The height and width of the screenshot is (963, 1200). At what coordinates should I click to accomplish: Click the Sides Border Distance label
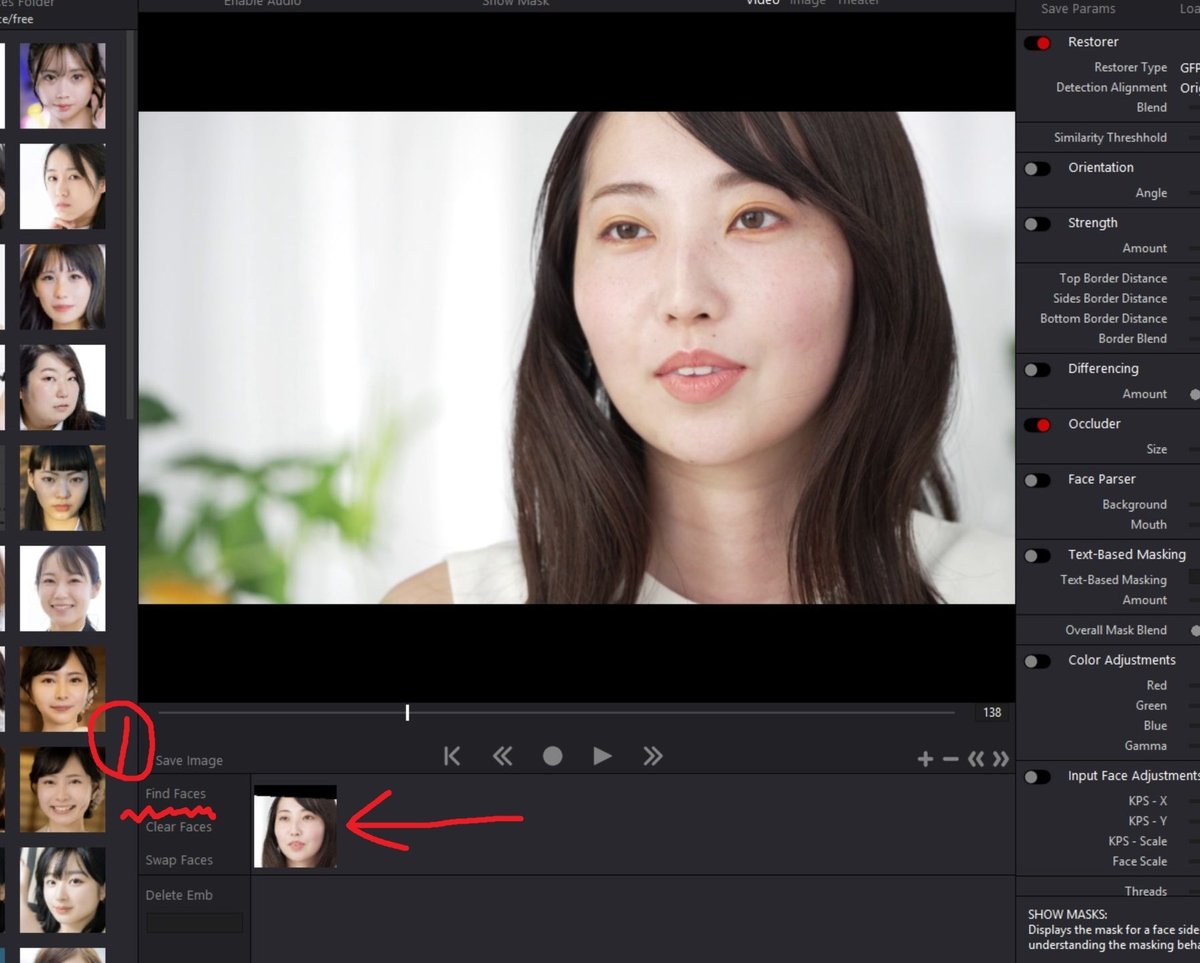point(1110,298)
